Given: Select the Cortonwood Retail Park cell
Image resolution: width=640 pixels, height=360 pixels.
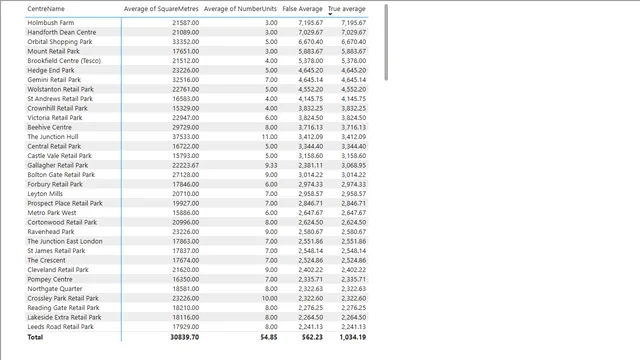Looking at the screenshot, I should [x=62, y=222].
